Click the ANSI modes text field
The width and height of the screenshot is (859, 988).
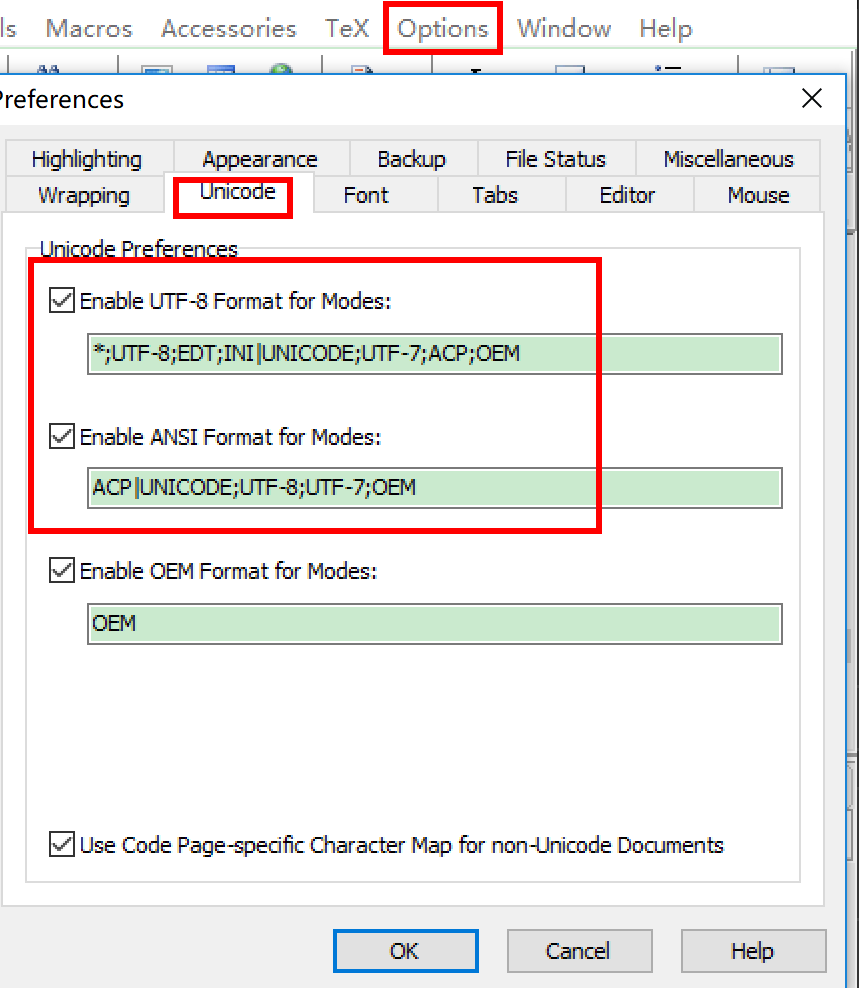pyautogui.click(x=435, y=488)
